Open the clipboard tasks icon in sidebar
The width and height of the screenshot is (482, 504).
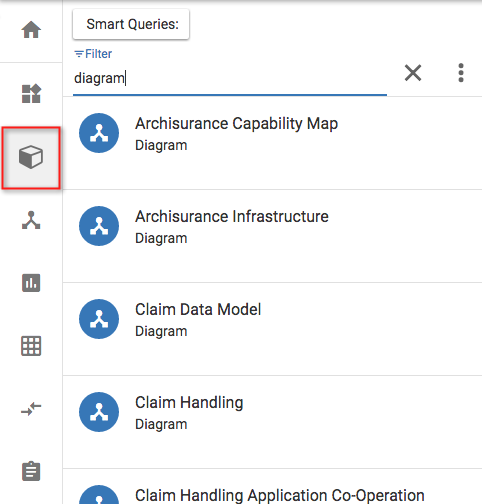(x=31, y=471)
